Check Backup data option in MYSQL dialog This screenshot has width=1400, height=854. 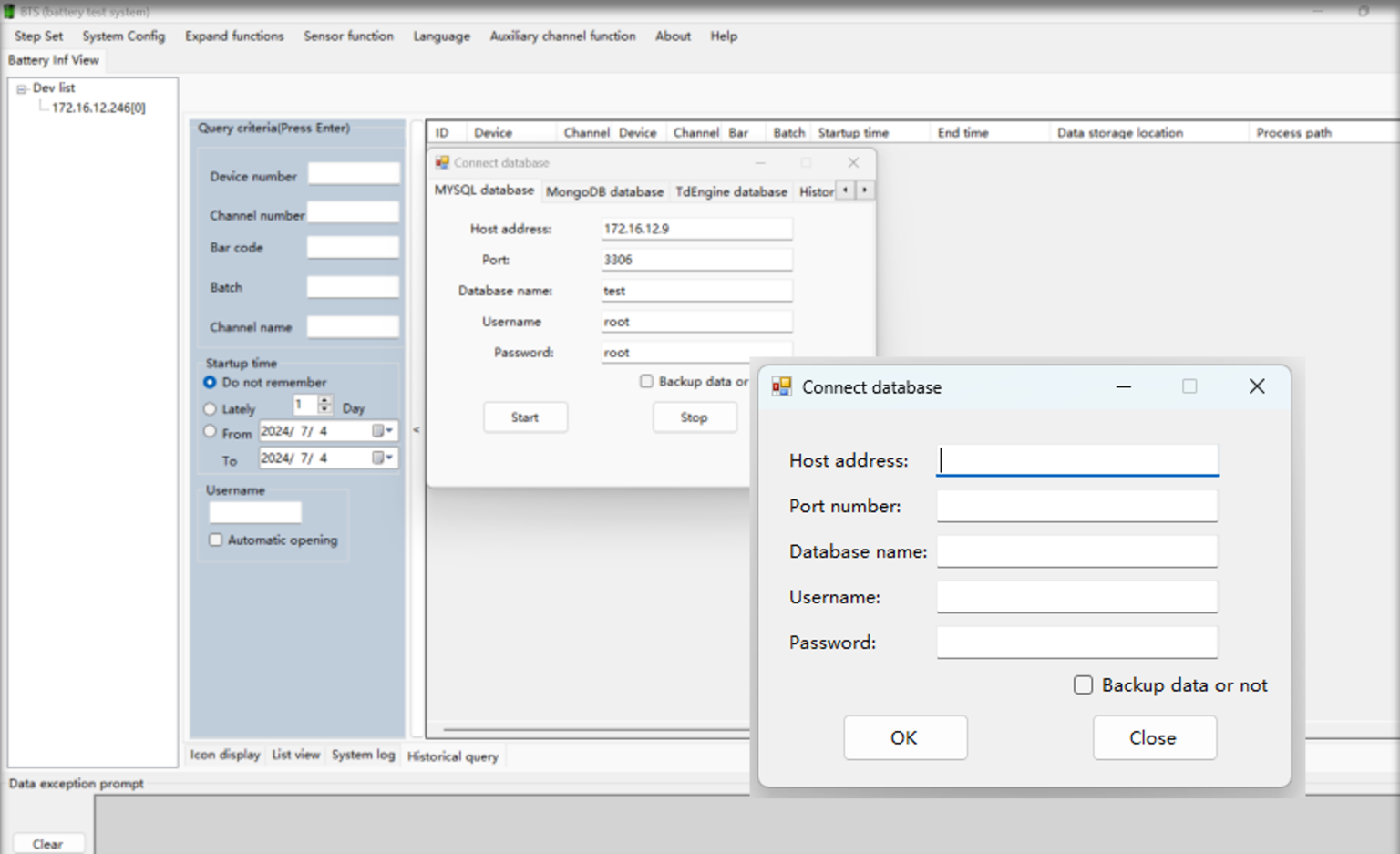pos(646,381)
